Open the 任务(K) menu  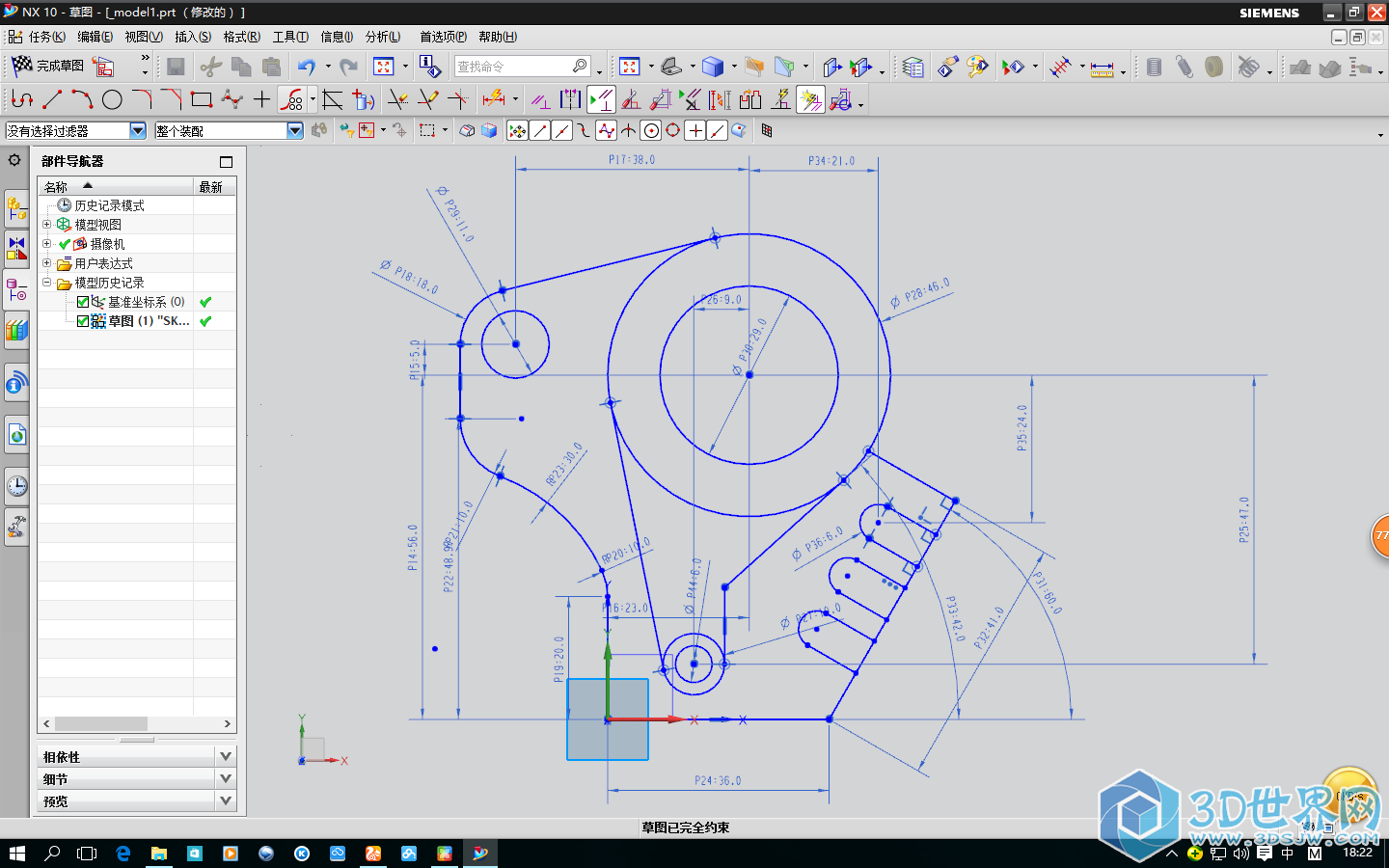(47, 37)
